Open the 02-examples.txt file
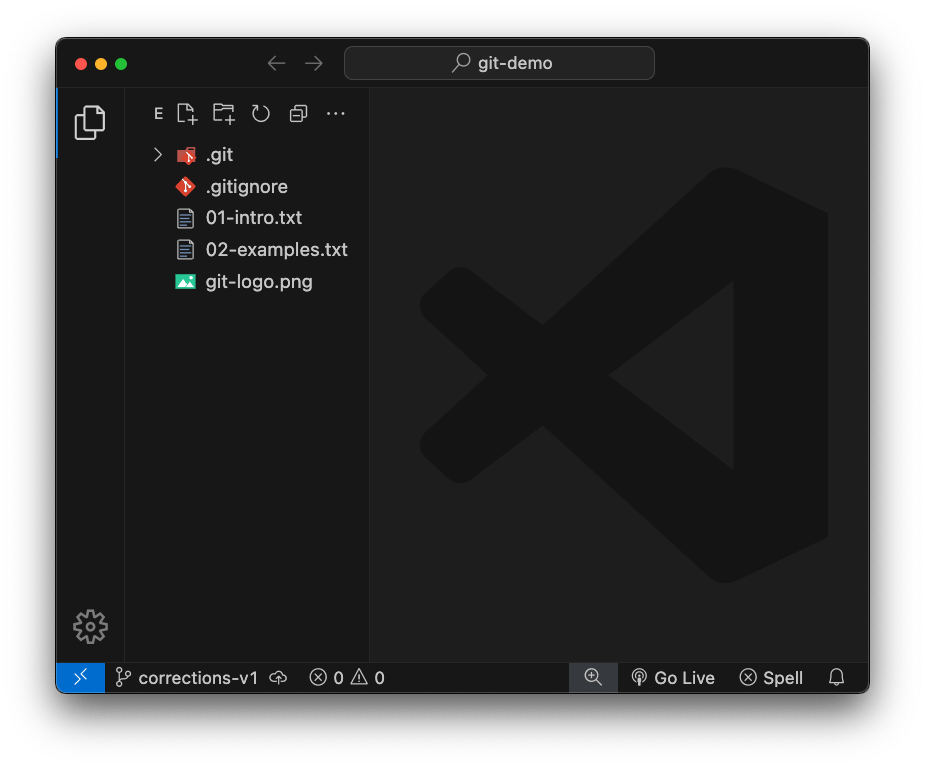The image size is (925, 767). 247,250
